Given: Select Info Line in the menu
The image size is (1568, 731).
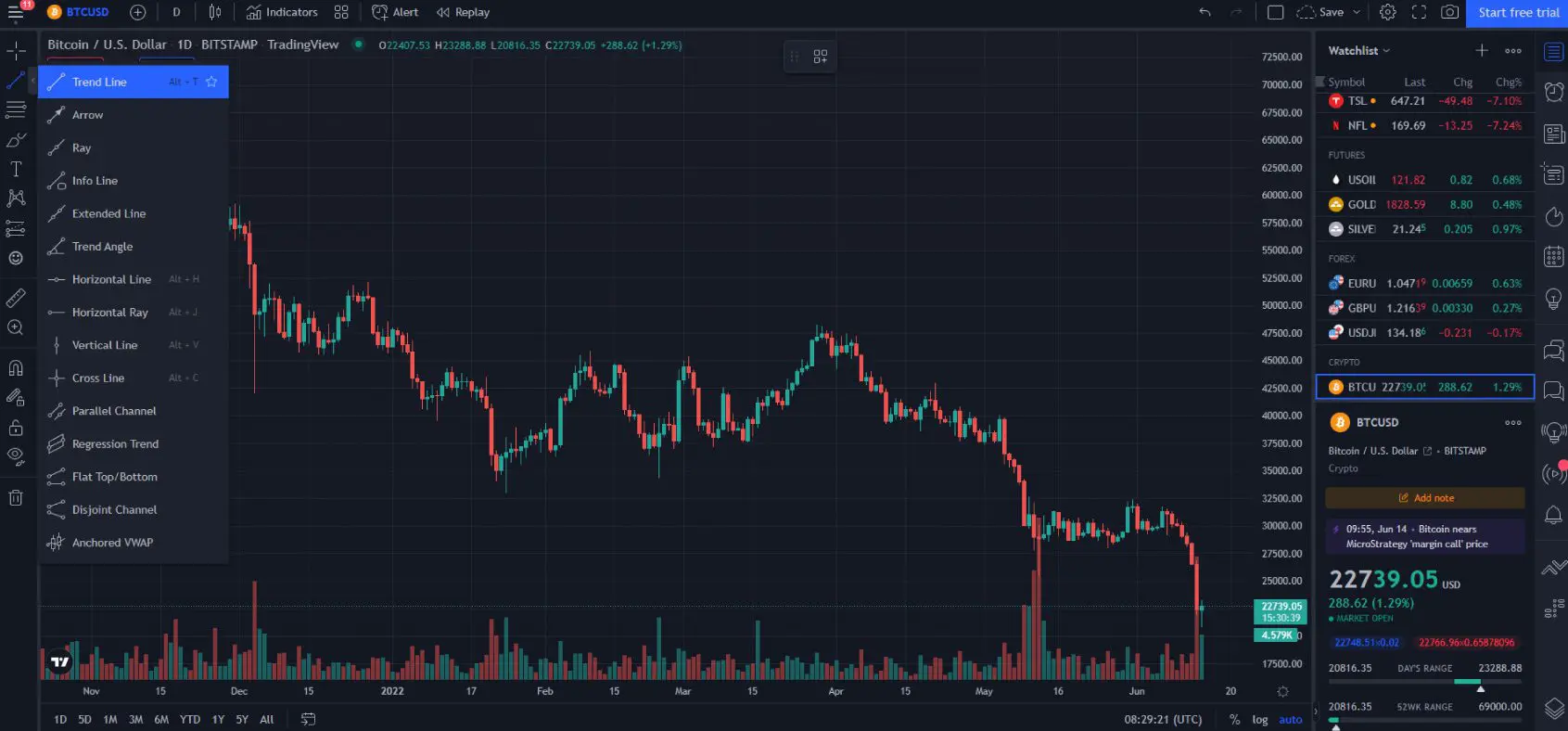Looking at the screenshot, I should [133, 181].
